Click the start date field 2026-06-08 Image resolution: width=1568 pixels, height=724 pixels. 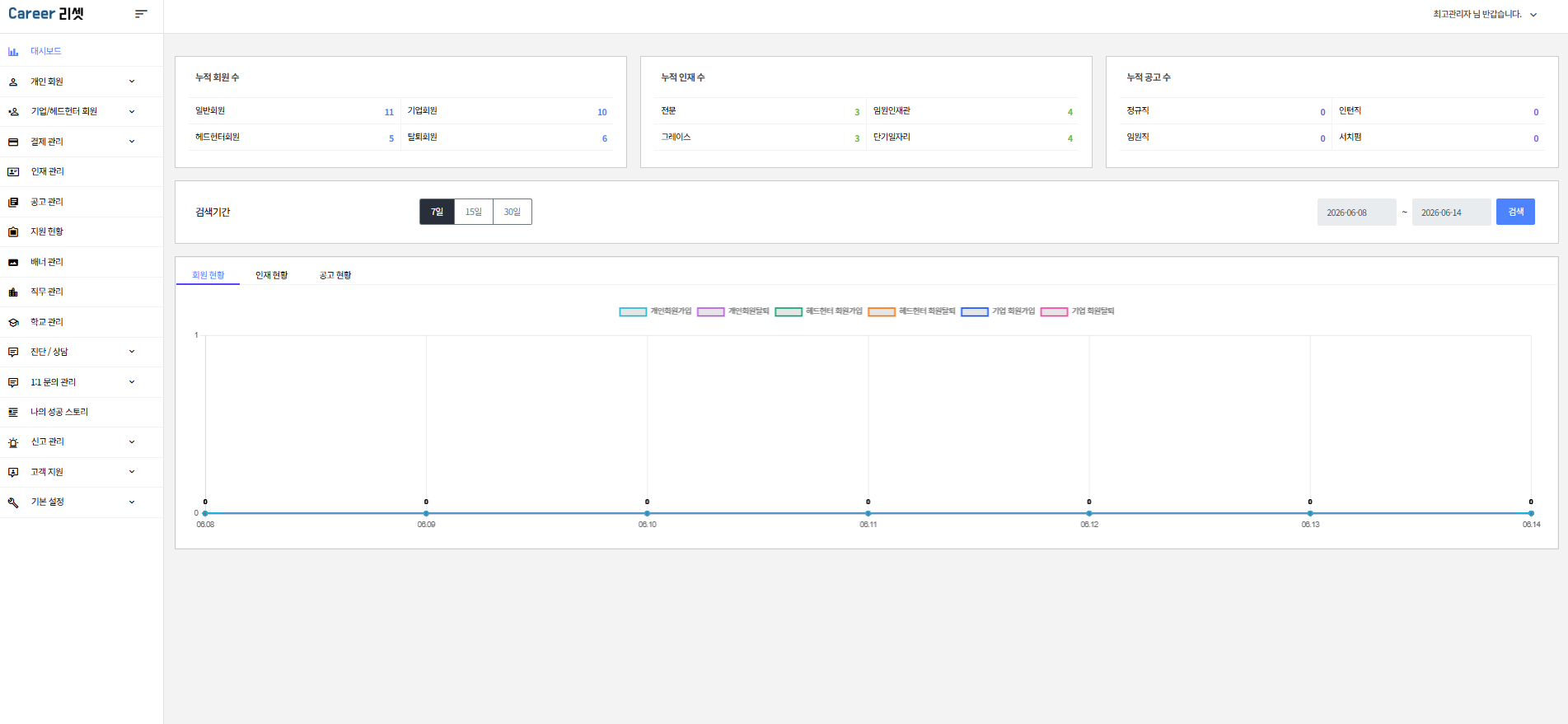pyautogui.click(x=1356, y=213)
